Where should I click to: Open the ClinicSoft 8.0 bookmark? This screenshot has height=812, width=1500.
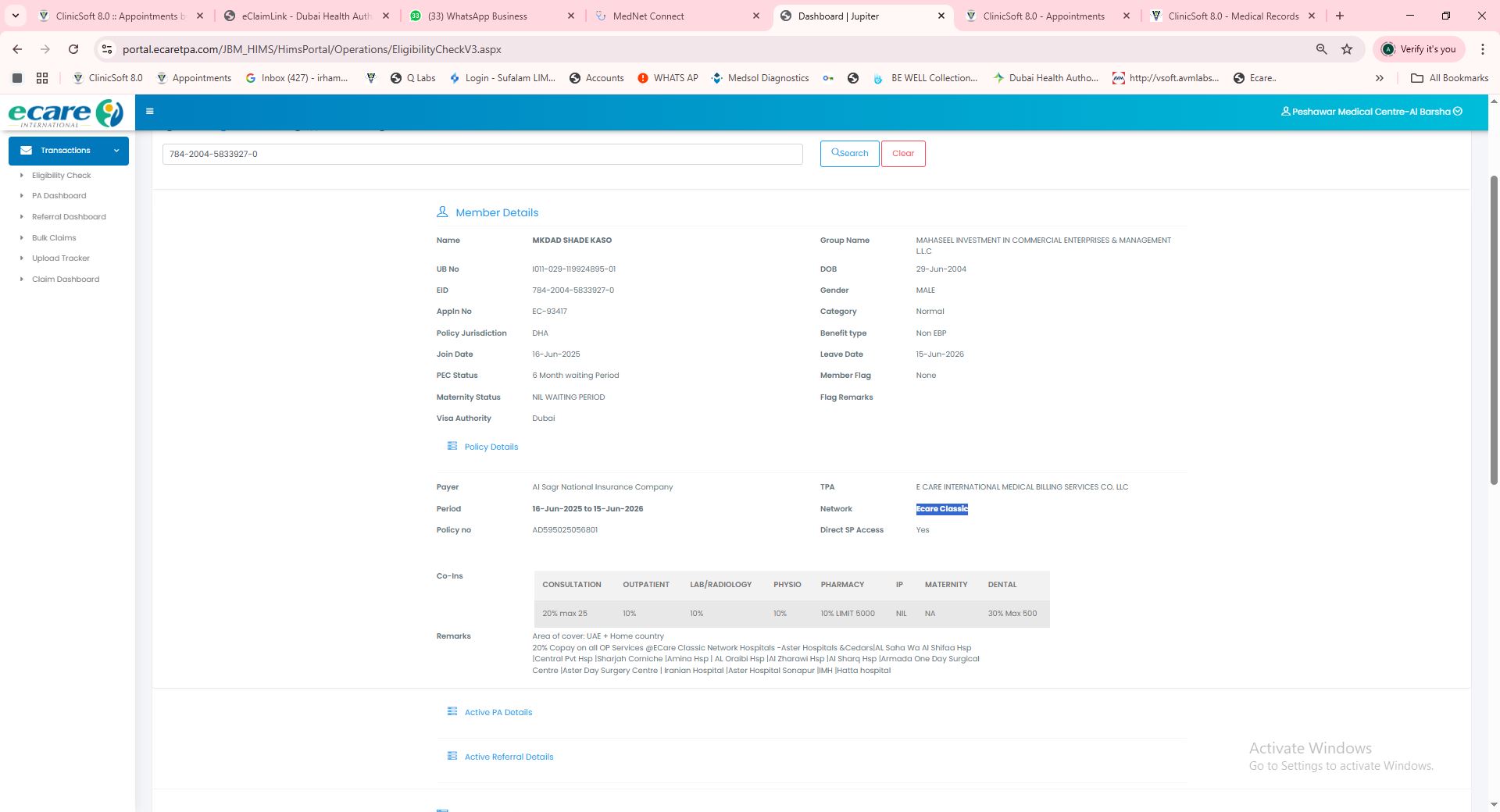pos(107,78)
